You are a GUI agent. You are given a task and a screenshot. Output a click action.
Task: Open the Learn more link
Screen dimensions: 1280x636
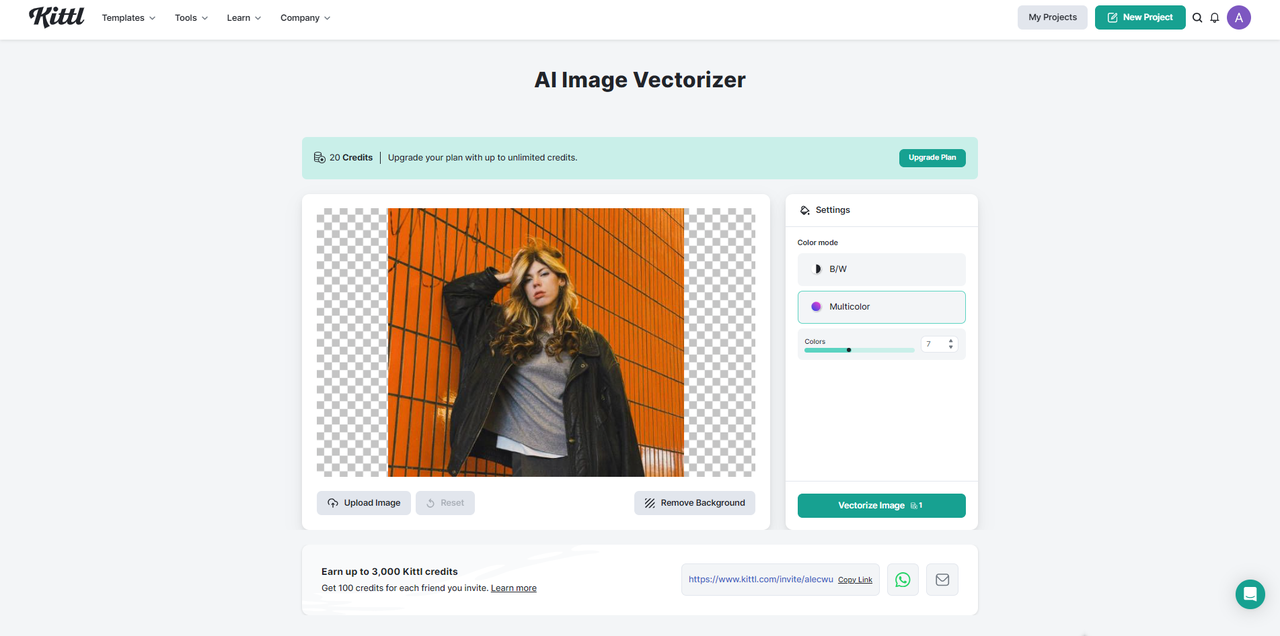coord(514,588)
